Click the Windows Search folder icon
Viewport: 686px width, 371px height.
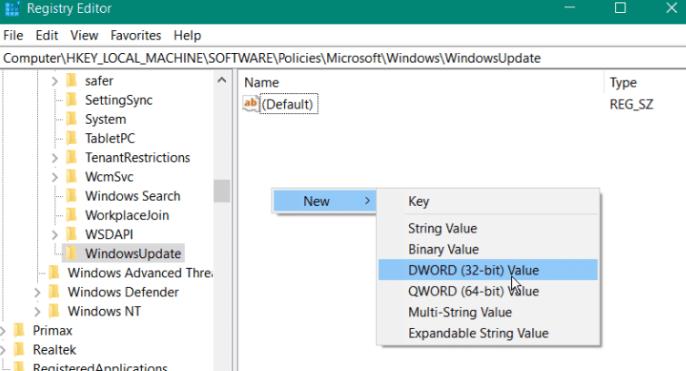pos(71,196)
